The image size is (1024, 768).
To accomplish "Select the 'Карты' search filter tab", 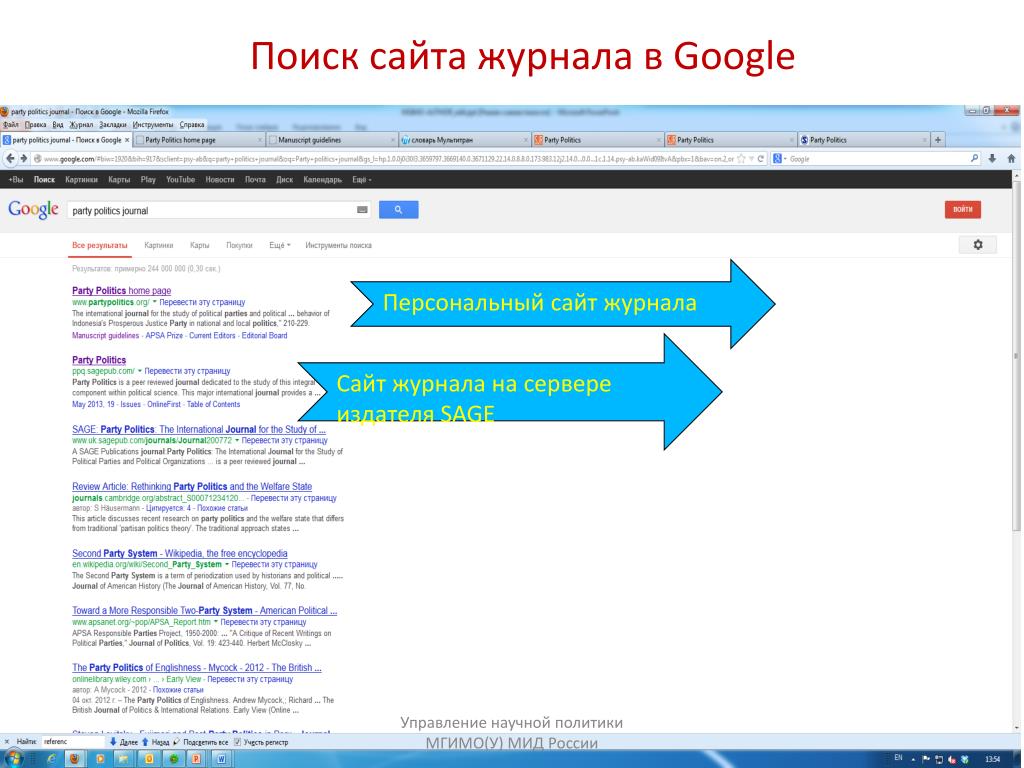I will coord(199,246).
